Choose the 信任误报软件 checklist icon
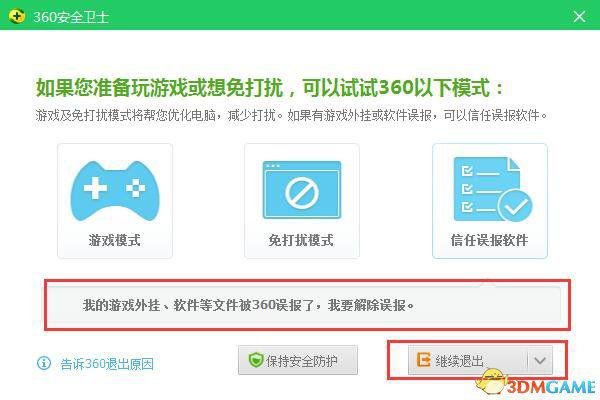The width and height of the screenshot is (600, 400). click(489, 190)
